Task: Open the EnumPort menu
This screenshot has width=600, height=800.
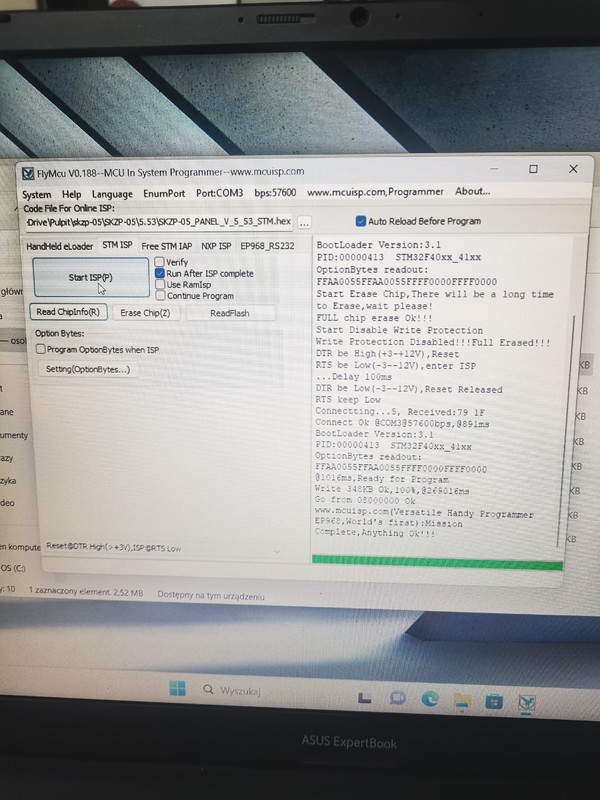Action: pos(164,193)
